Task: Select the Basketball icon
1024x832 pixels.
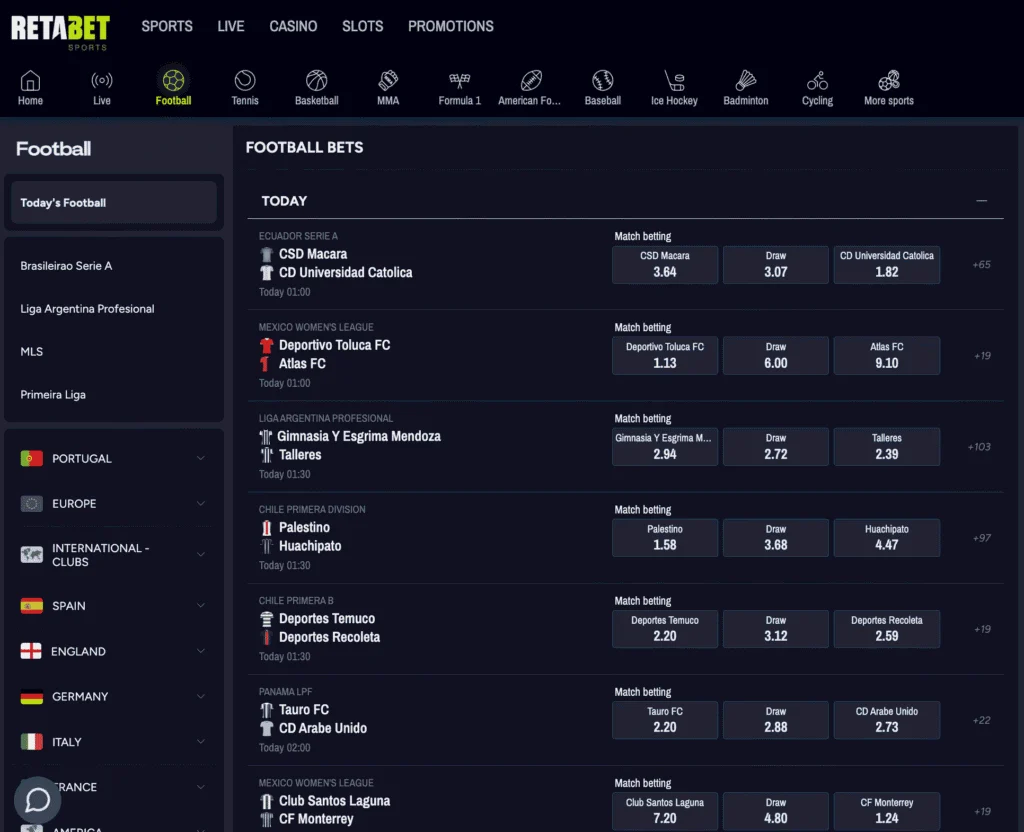Action: 316,80
